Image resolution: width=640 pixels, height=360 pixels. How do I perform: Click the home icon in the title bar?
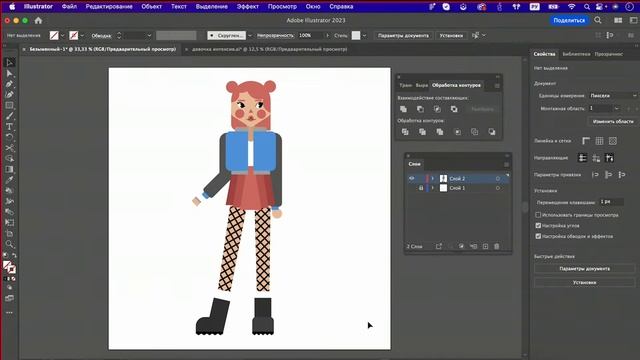point(38,20)
